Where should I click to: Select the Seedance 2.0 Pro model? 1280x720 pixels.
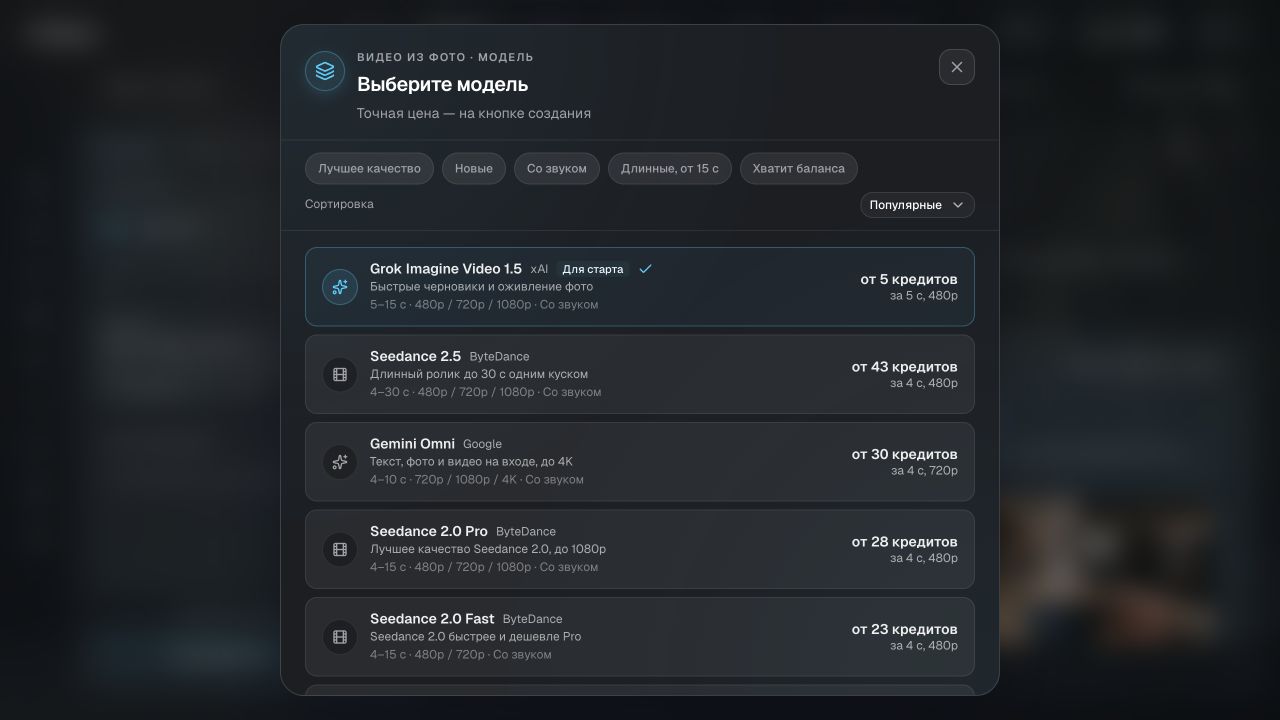pos(640,549)
